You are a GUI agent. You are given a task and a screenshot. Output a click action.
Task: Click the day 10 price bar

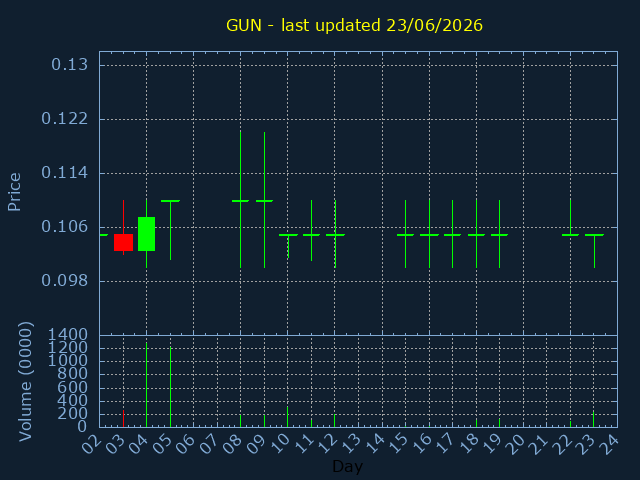click(288, 246)
